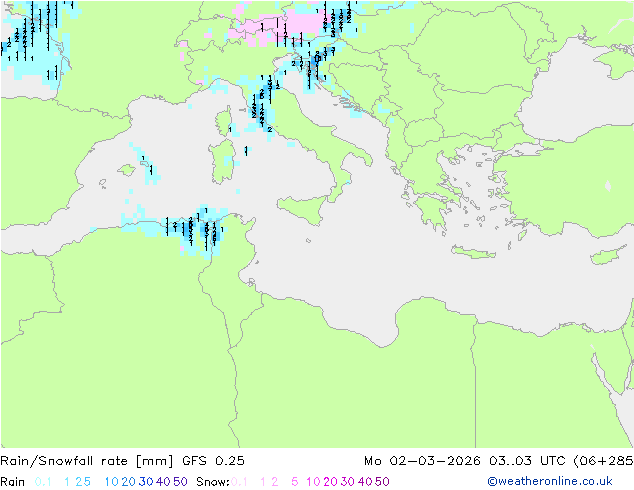
Task: Select the Snow legend 30 color value
Action: (348, 482)
